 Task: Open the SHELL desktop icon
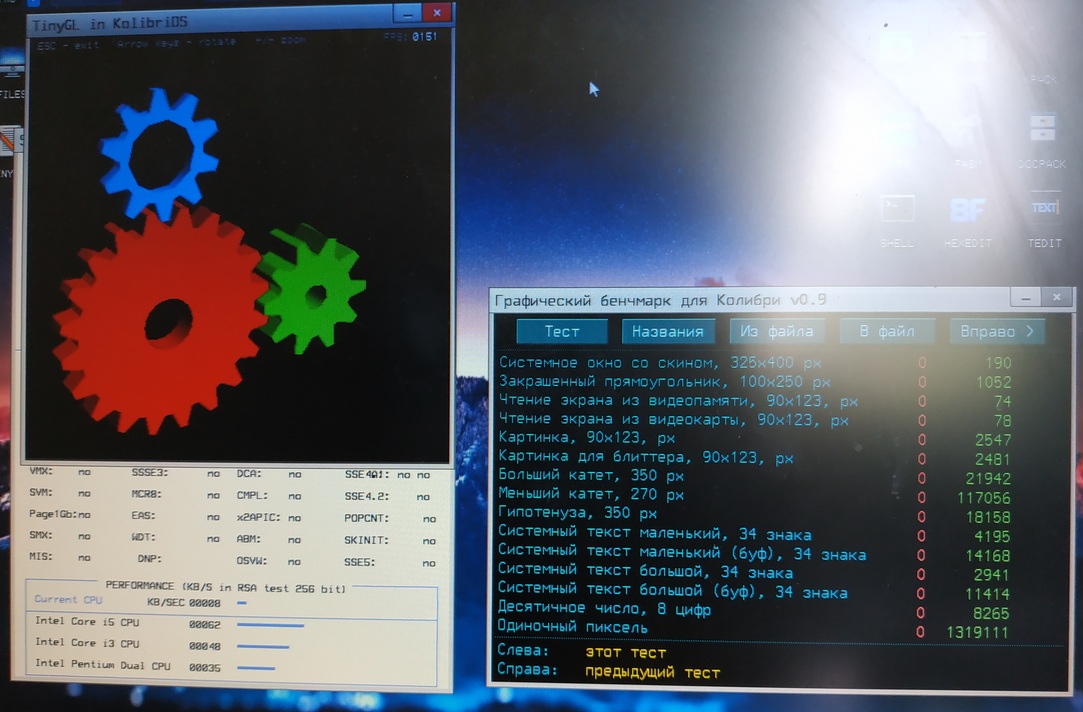point(897,211)
